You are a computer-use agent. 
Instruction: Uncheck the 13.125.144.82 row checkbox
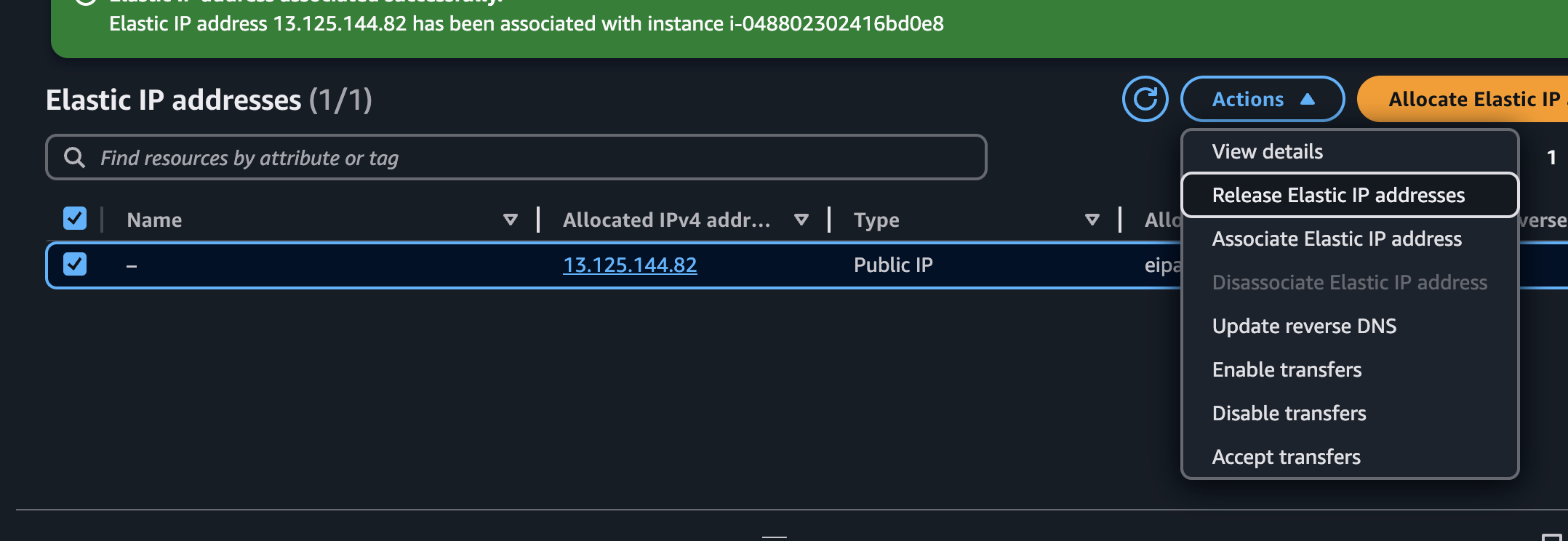coord(75,264)
